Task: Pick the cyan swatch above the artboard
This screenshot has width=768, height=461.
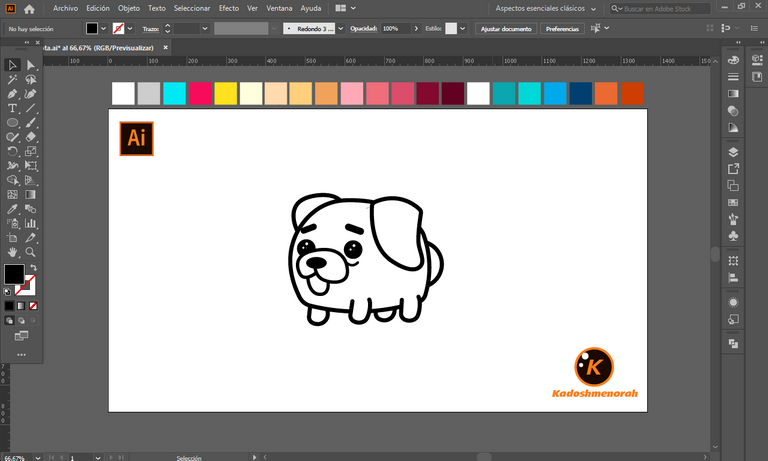Action: [x=174, y=93]
